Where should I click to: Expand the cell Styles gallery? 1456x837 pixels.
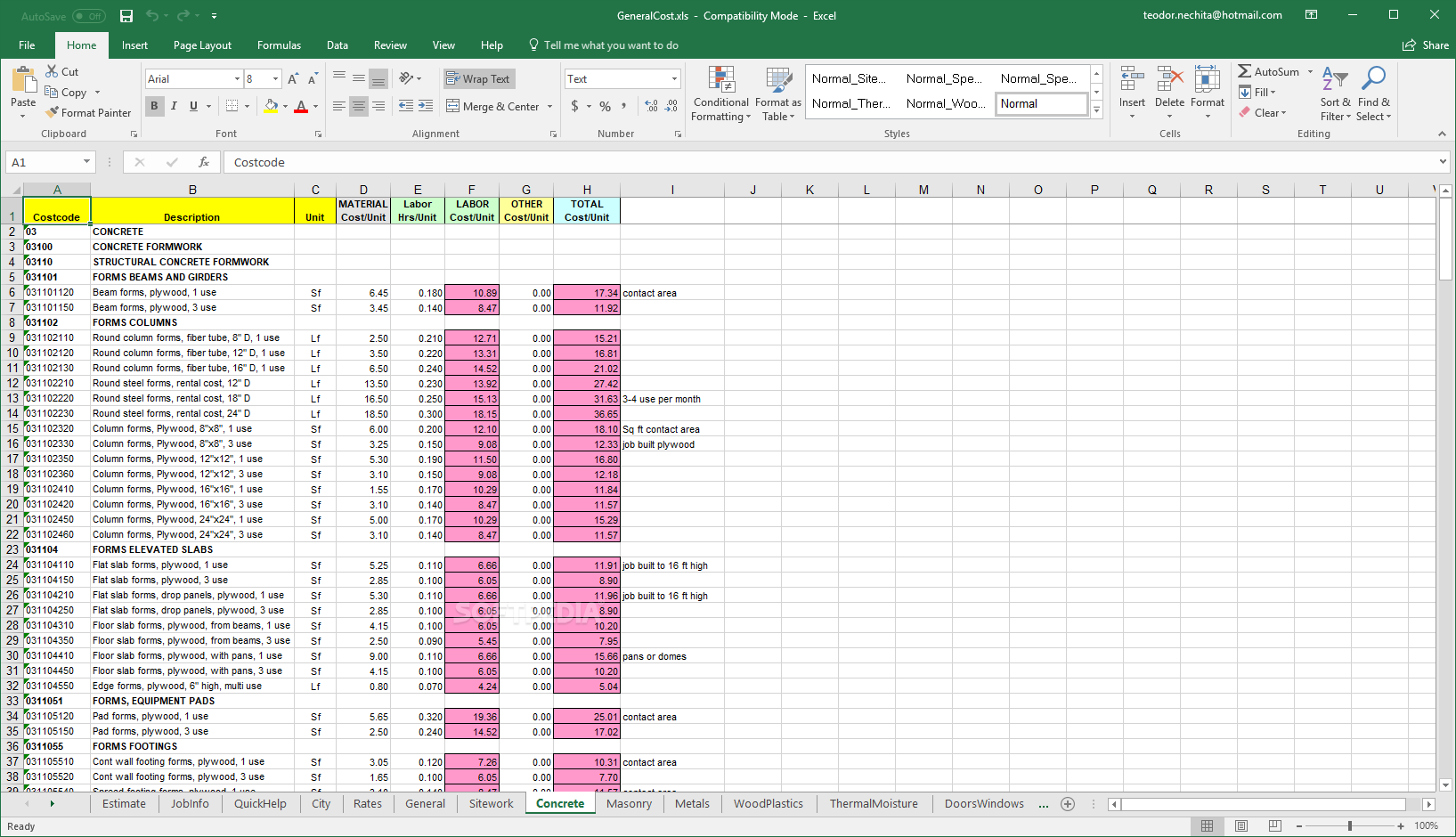click(x=1097, y=110)
